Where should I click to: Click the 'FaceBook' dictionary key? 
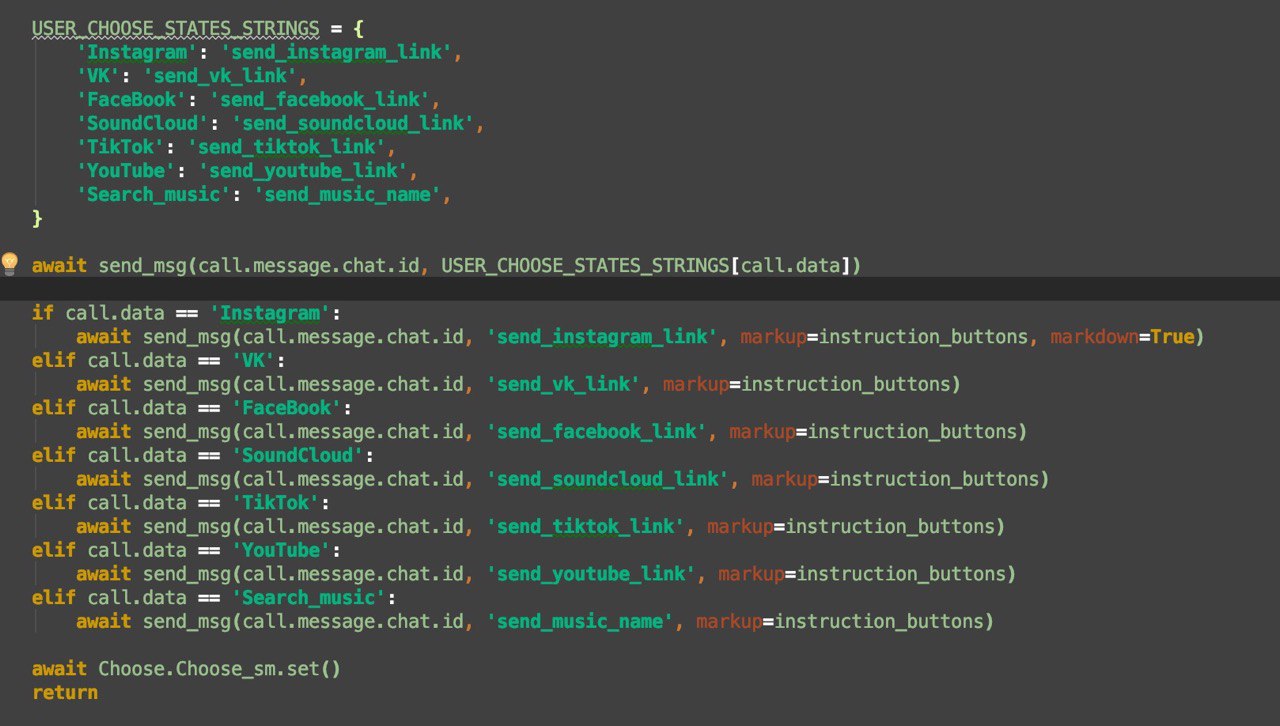pyautogui.click(x=132, y=99)
